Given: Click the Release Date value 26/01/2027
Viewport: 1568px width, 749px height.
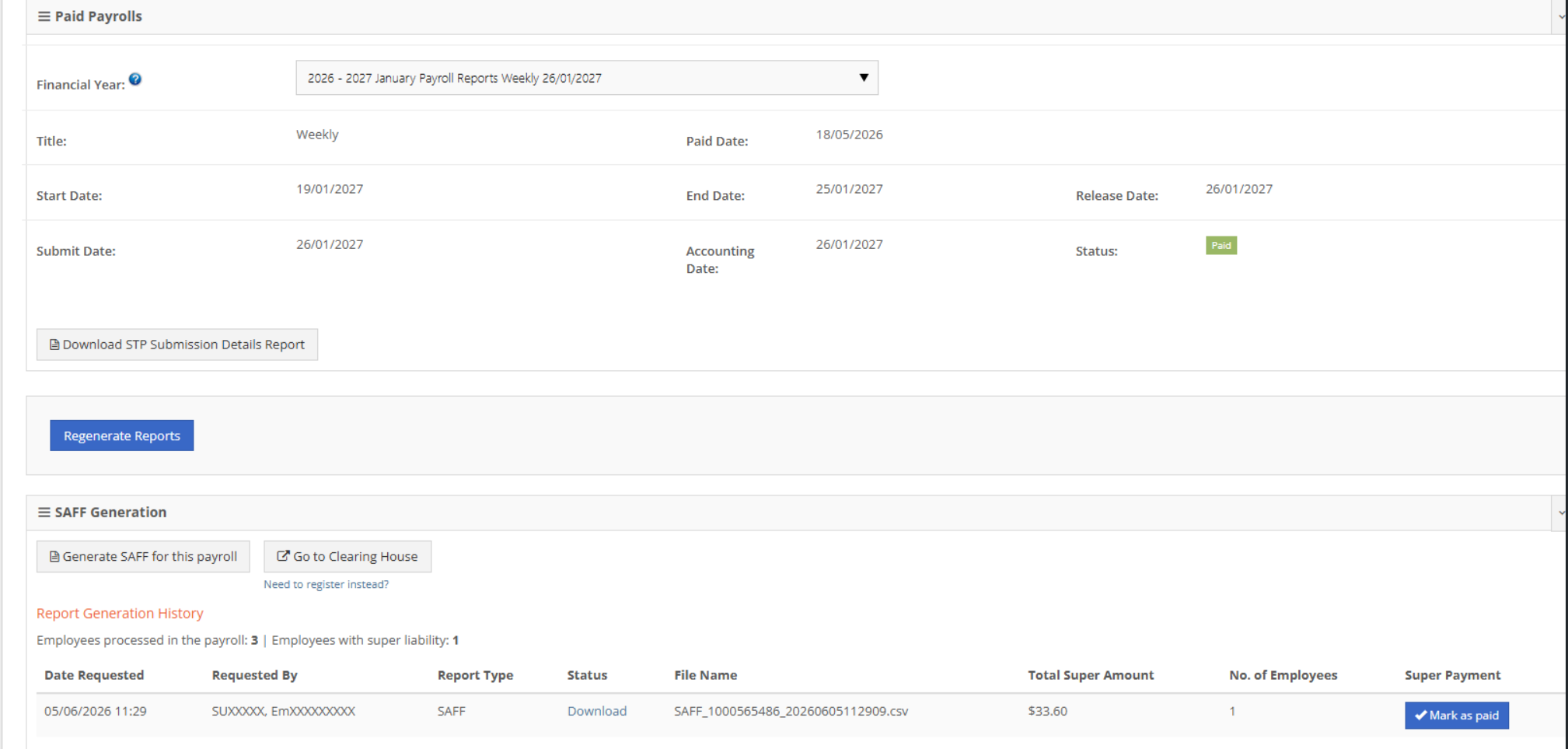Looking at the screenshot, I should [1239, 189].
